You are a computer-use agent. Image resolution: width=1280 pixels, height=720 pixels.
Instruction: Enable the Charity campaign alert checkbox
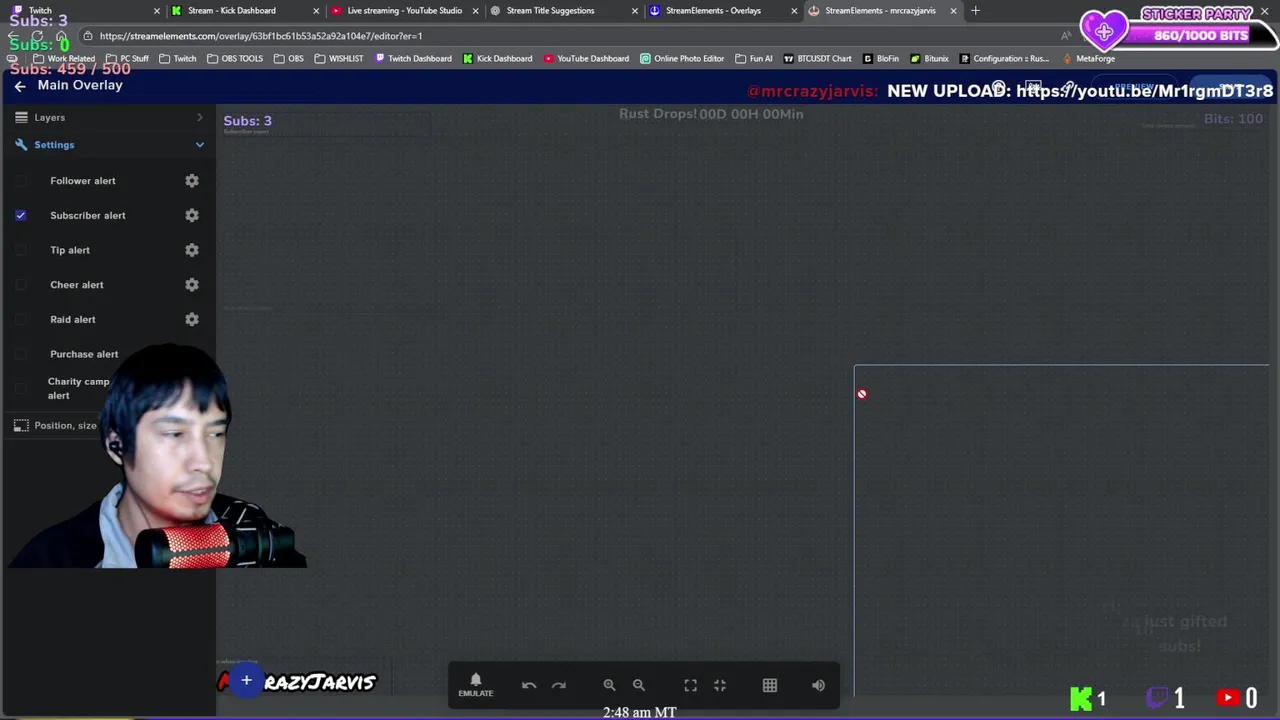pyautogui.click(x=21, y=388)
